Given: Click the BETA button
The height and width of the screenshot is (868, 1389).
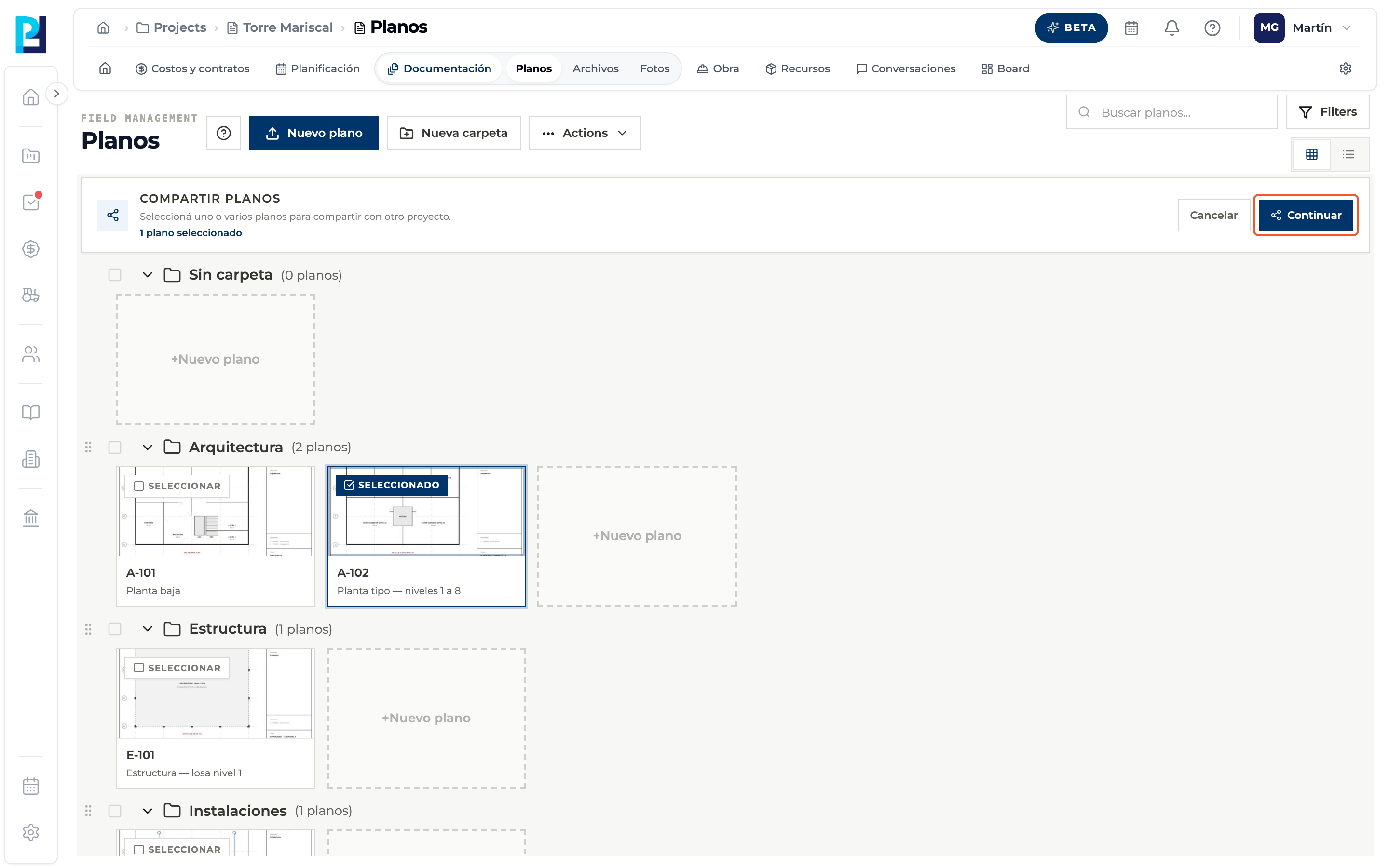Looking at the screenshot, I should click(x=1071, y=27).
